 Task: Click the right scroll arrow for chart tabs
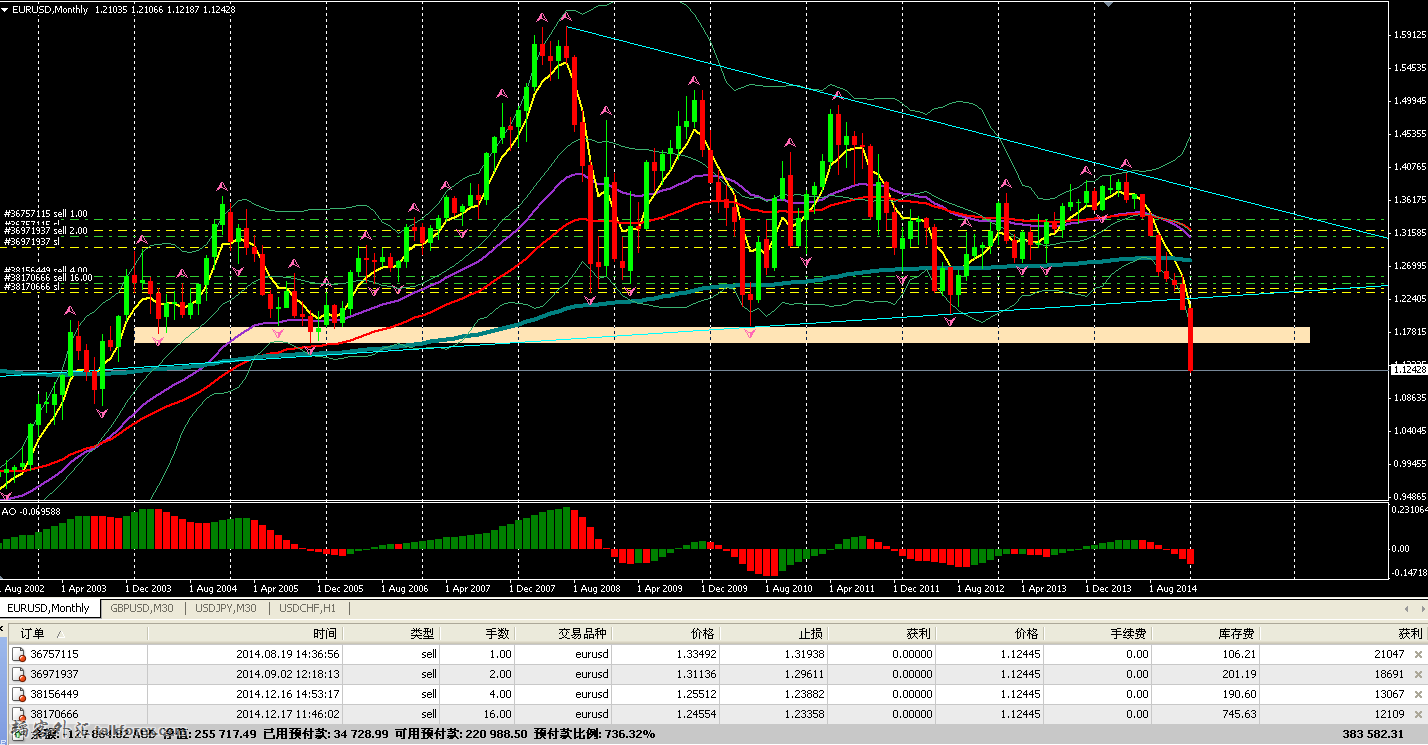coord(1422,608)
